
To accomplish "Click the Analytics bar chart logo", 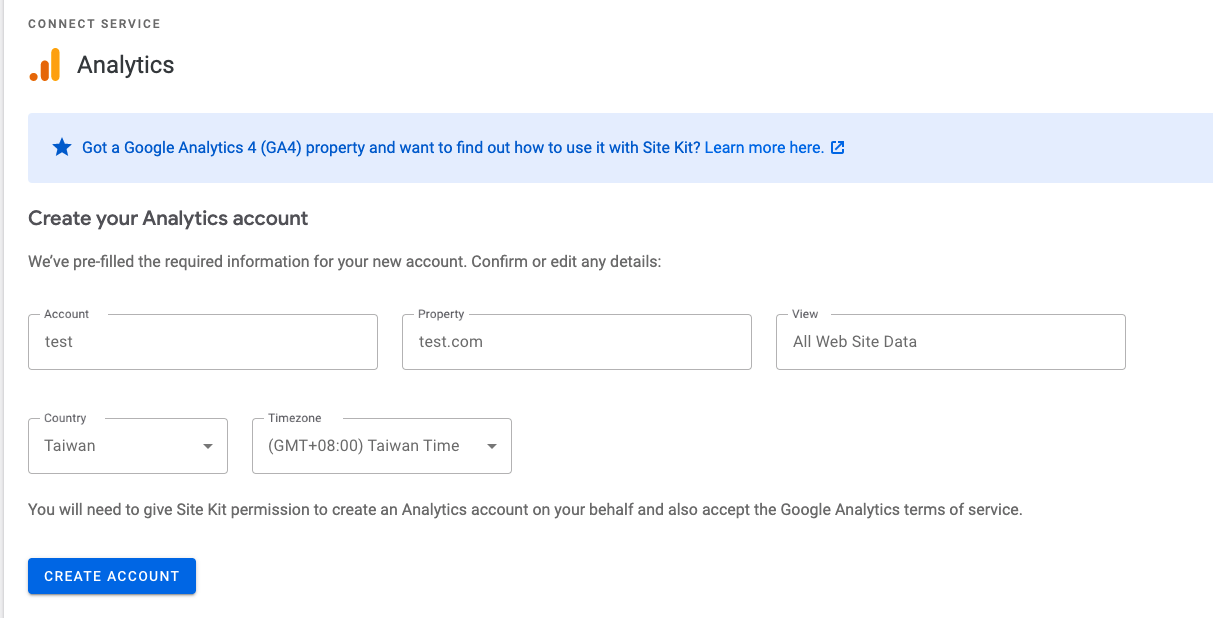I will pos(45,65).
